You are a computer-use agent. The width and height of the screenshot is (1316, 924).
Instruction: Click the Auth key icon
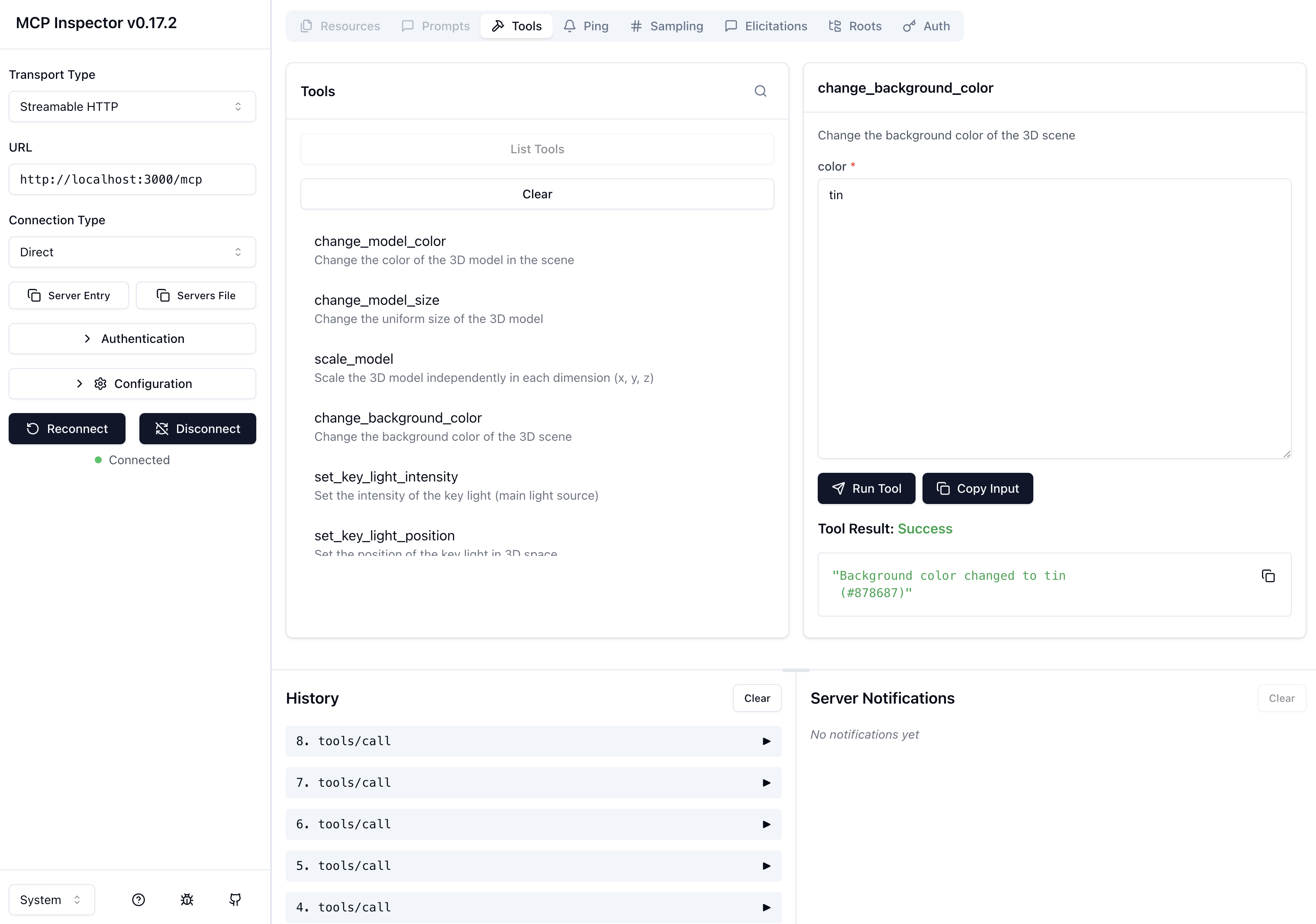click(909, 26)
